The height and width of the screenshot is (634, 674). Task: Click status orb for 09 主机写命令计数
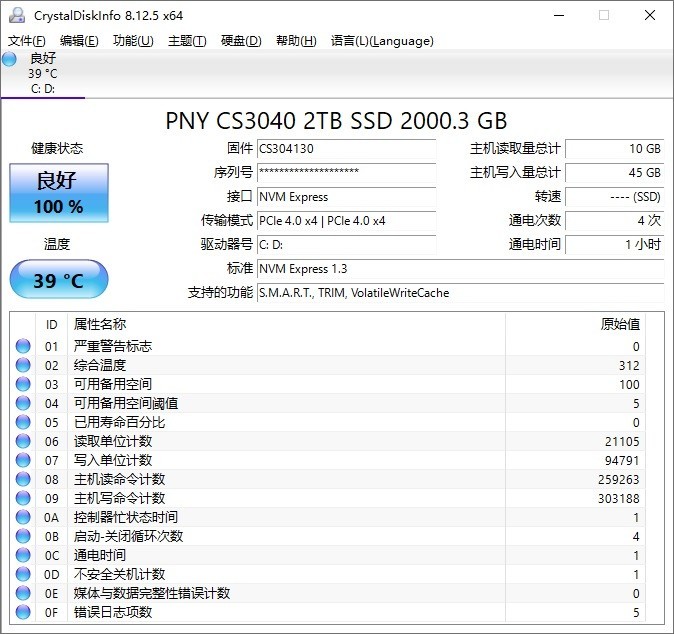click(23, 498)
